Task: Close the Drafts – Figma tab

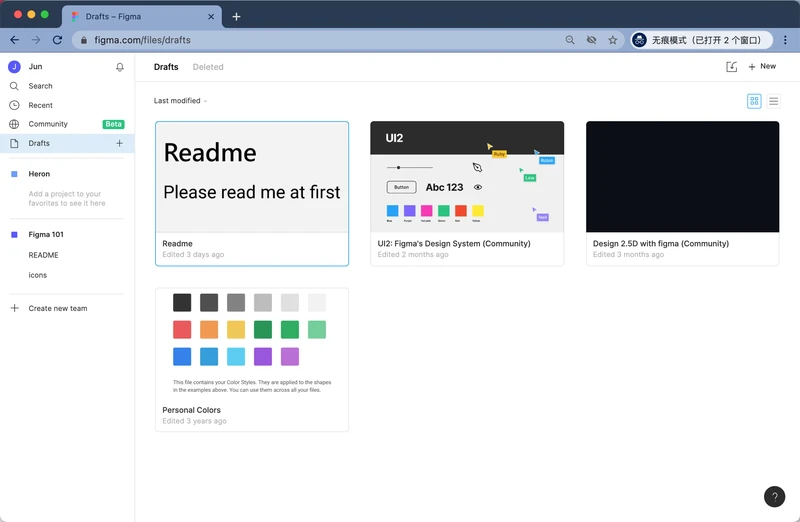Action: pyautogui.click(x=211, y=17)
